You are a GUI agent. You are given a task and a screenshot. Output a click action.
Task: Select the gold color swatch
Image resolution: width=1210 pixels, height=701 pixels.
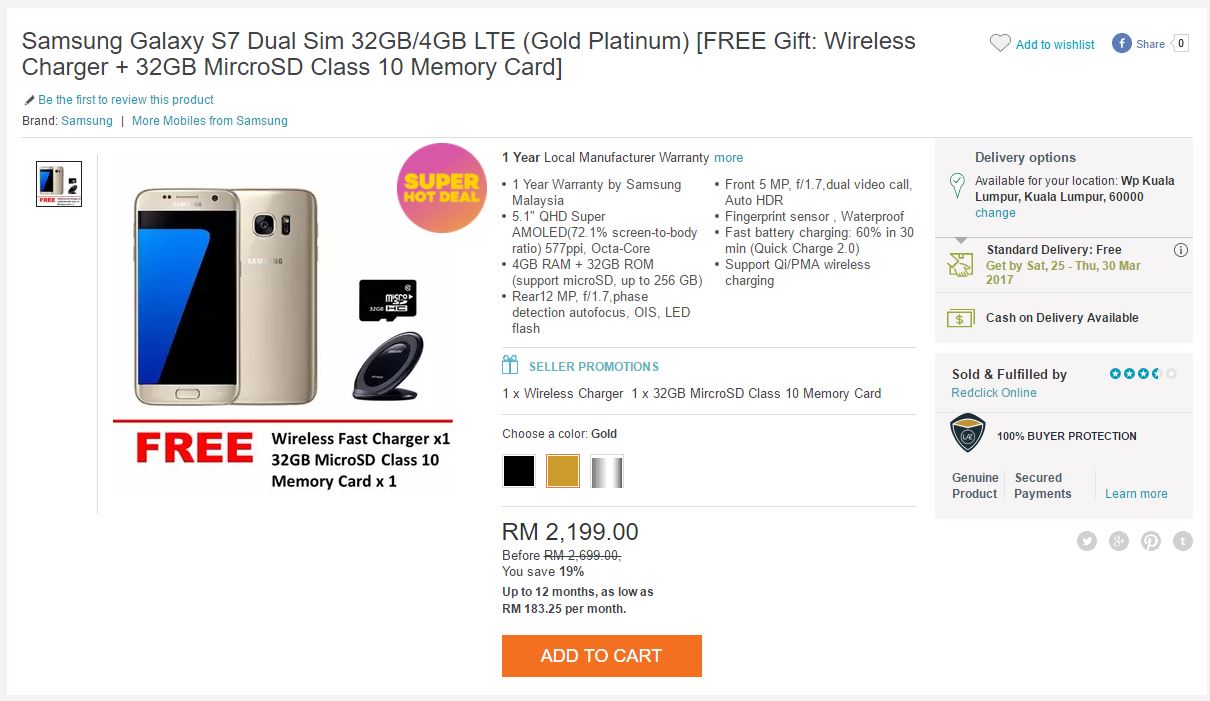pos(563,471)
